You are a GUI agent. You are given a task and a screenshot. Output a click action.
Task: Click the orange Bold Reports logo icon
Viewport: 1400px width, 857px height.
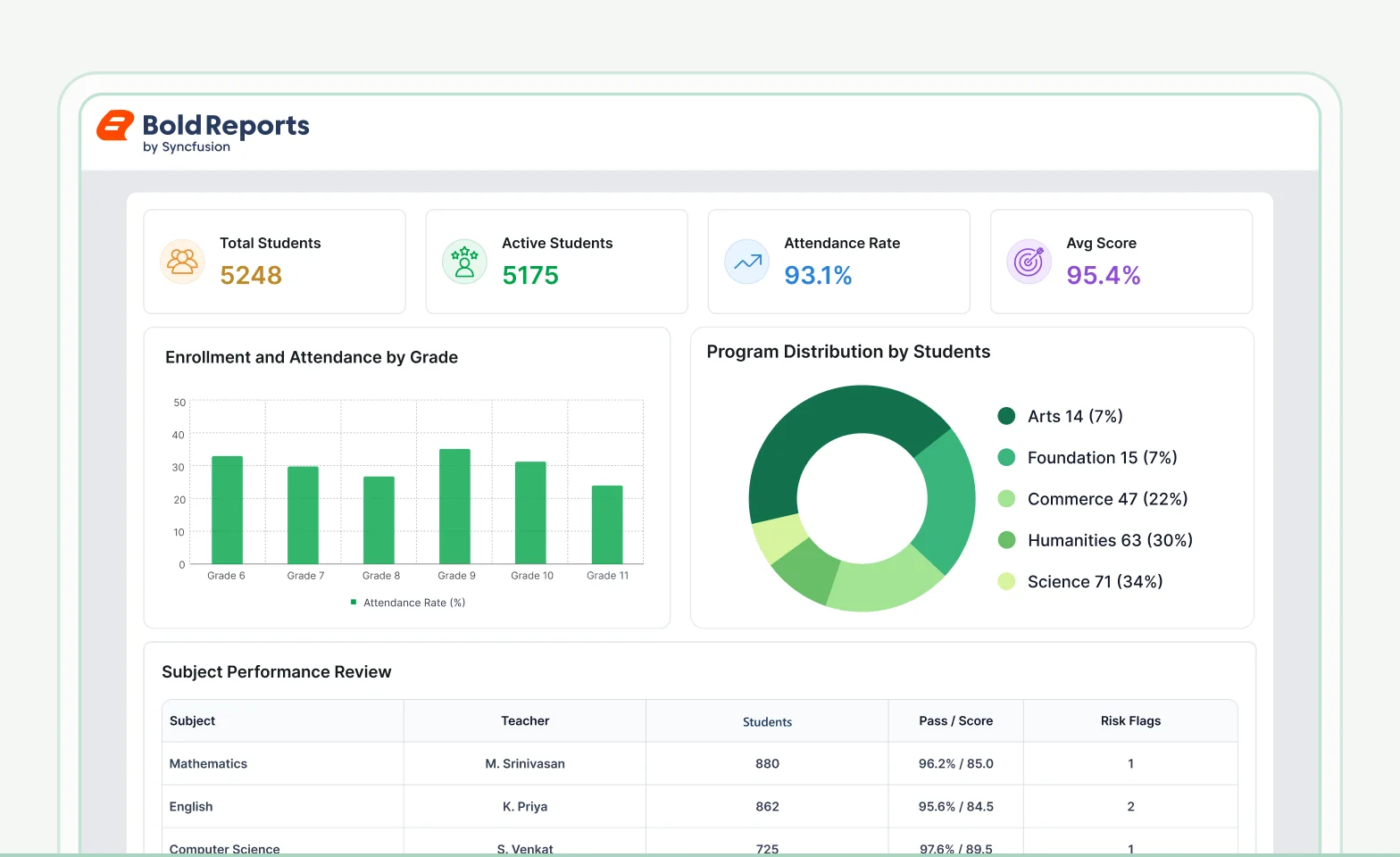115,126
